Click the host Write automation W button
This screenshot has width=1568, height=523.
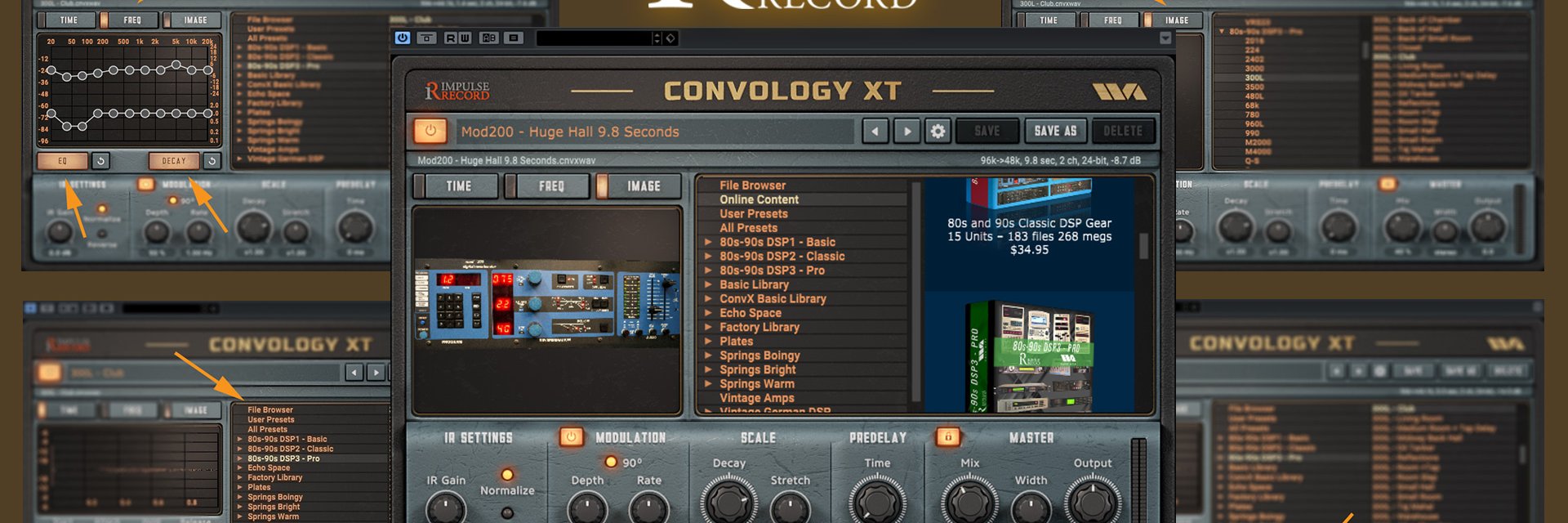[465, 38]
